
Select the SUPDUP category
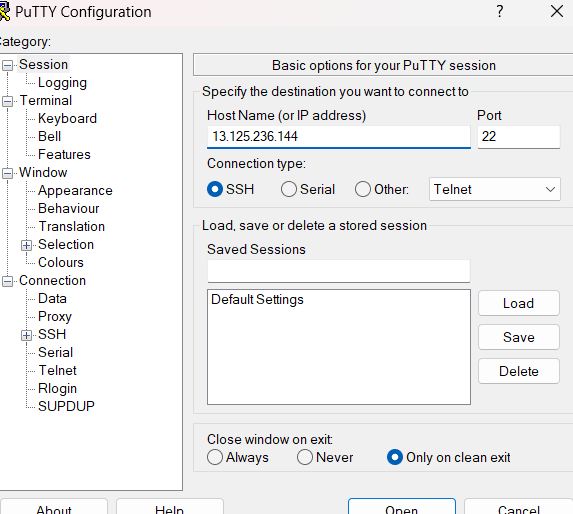66,406
